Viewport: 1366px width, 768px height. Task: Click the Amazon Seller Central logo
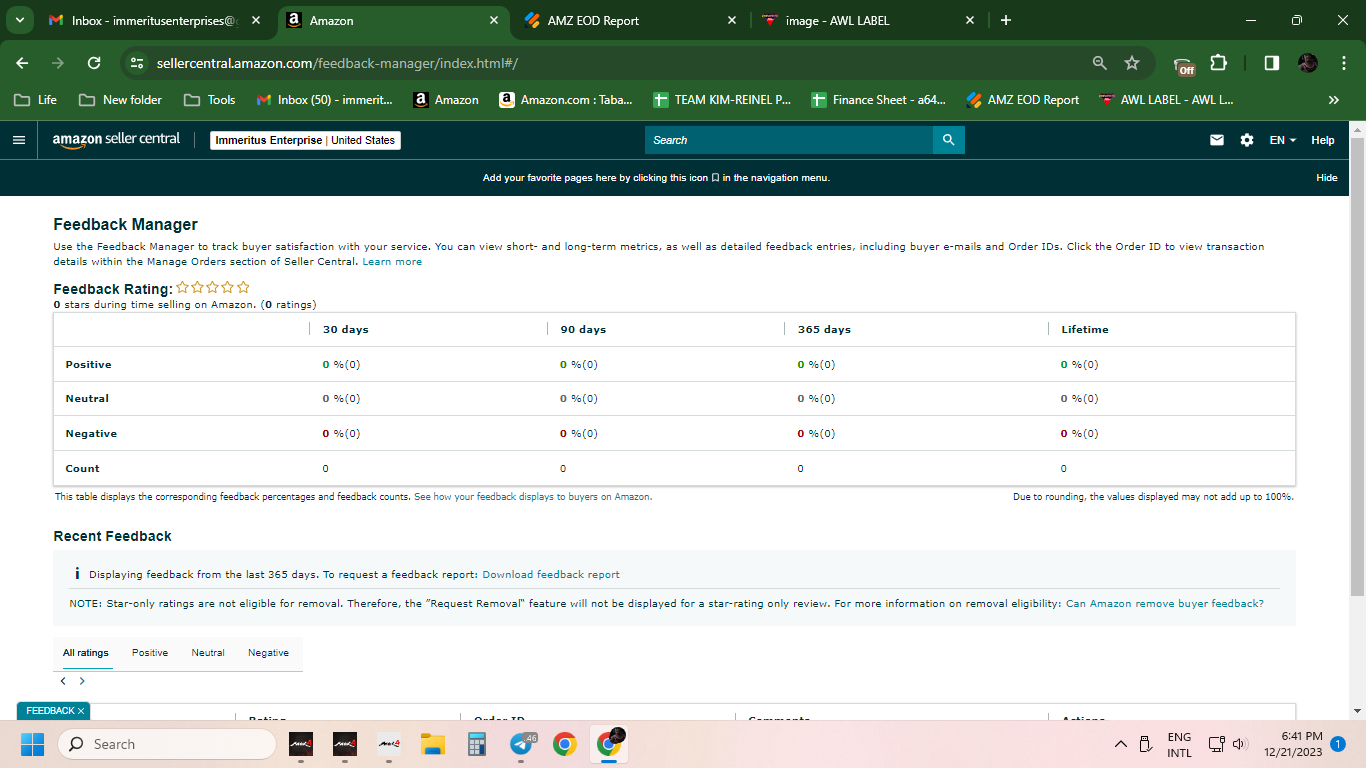point(116,140)
